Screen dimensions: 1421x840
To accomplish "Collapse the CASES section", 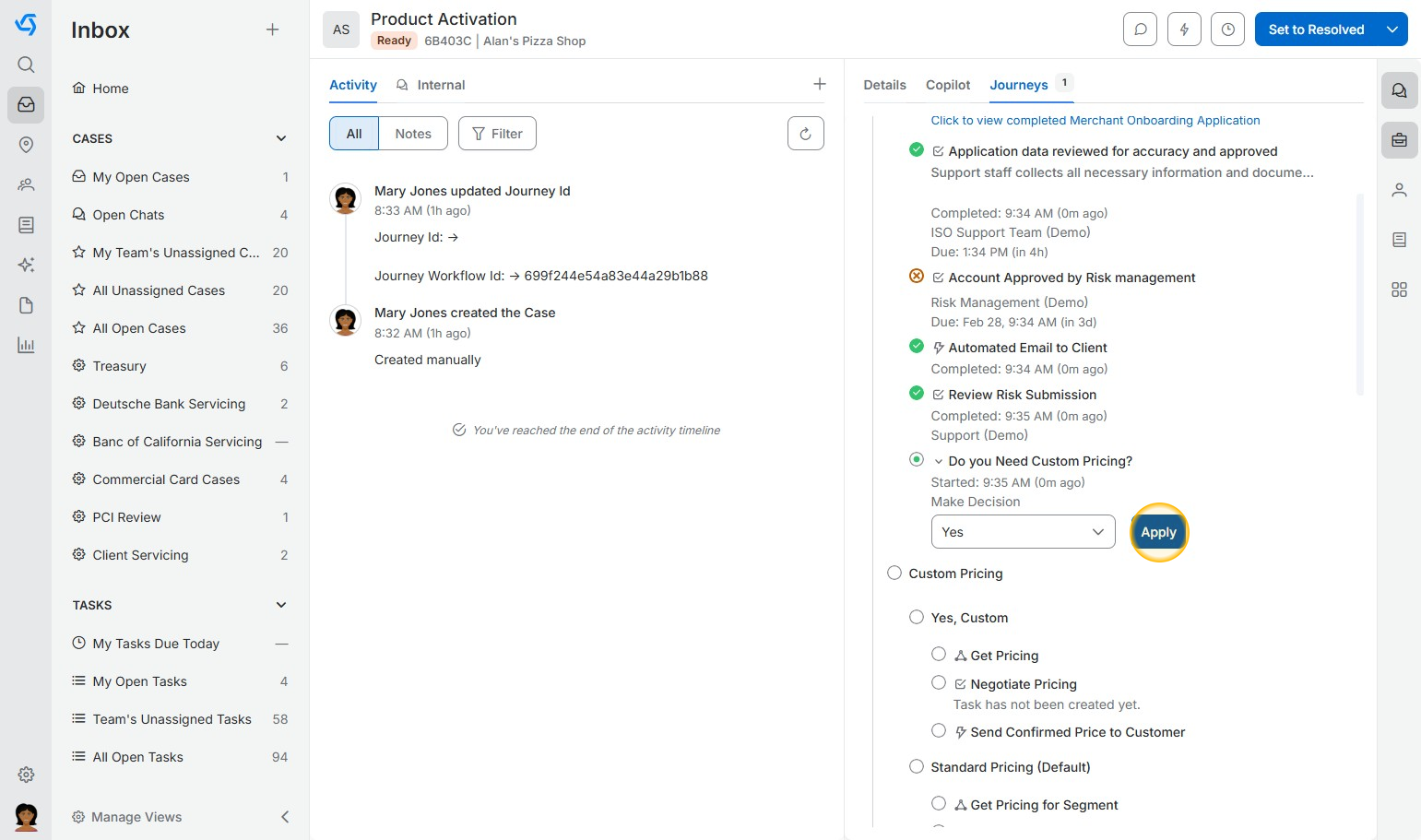I will (x=281, y=138).
